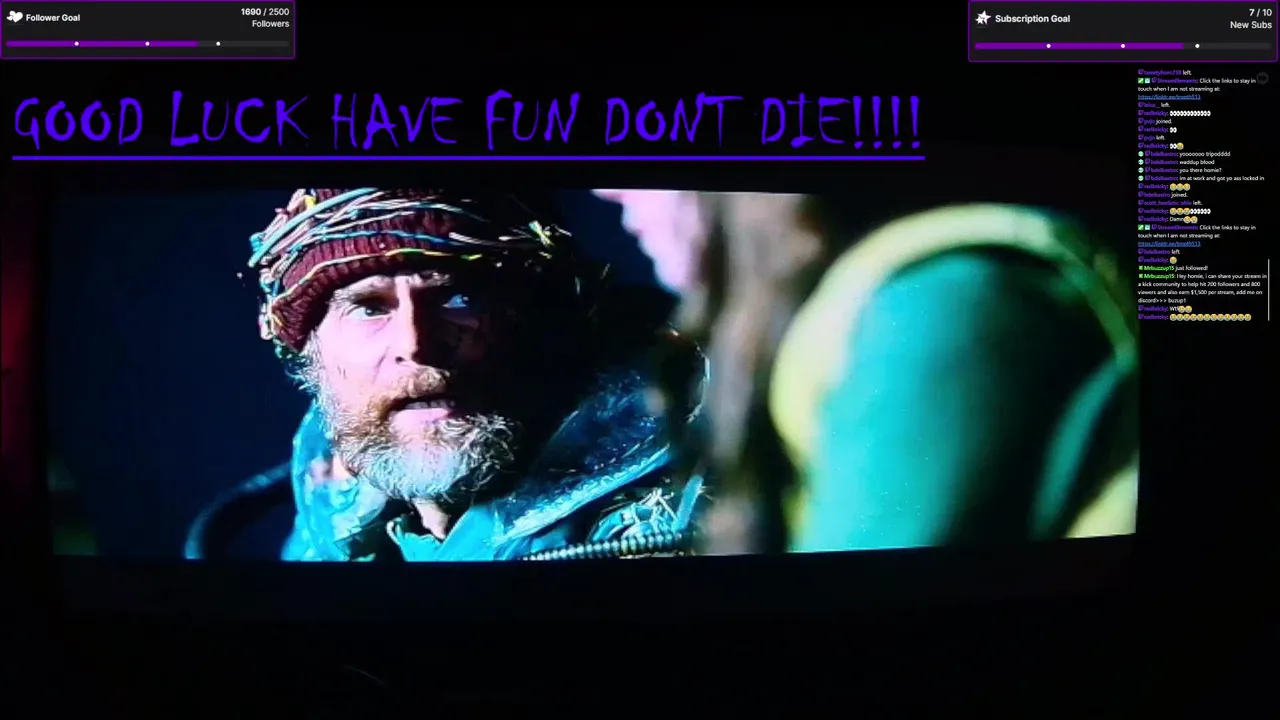Click the Follower Goal progress bar
1280x720 pixels.
[148, 44]
